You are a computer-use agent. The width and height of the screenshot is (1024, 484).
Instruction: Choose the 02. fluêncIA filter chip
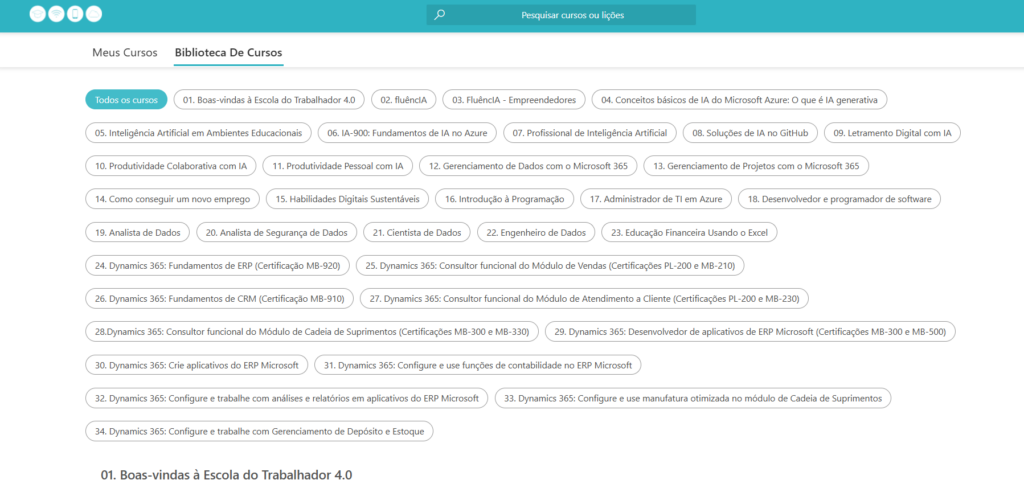point(404,100)
